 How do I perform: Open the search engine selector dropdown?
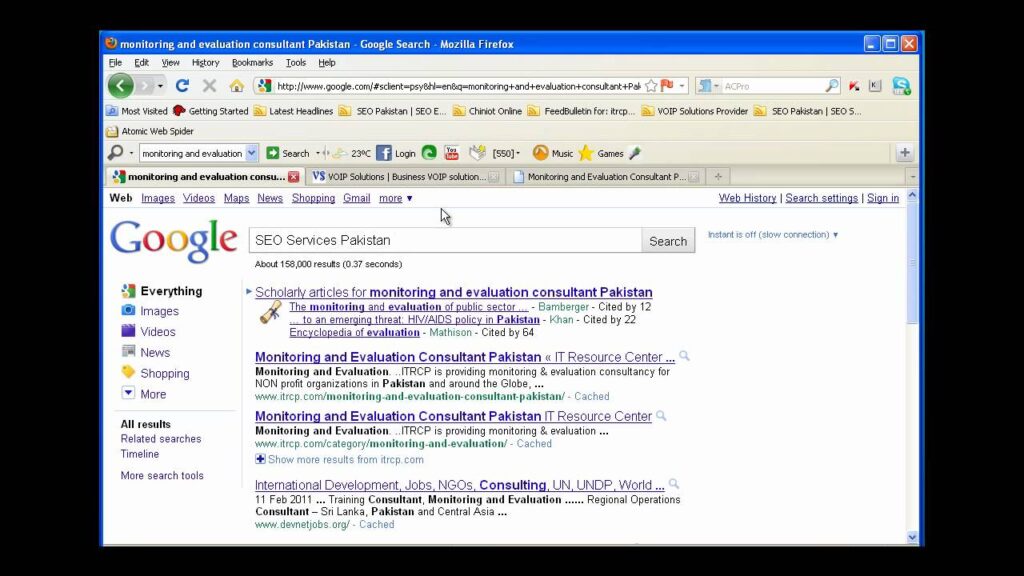[707, 86]
